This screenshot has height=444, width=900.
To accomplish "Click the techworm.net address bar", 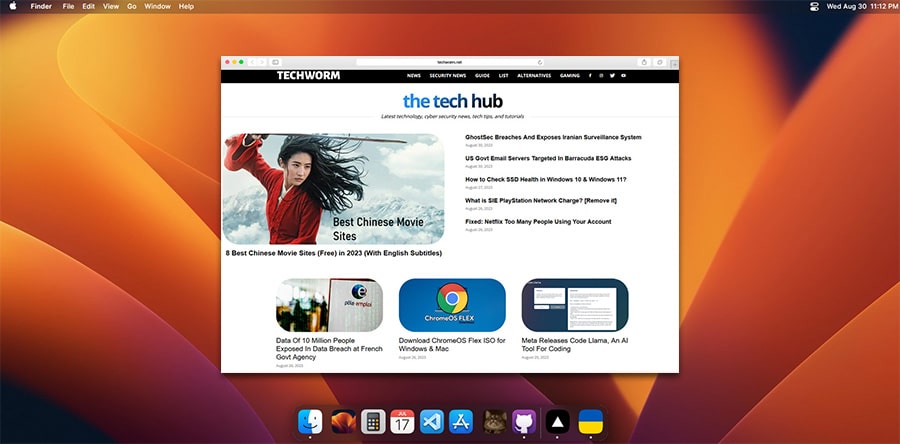I will point(449,62).
